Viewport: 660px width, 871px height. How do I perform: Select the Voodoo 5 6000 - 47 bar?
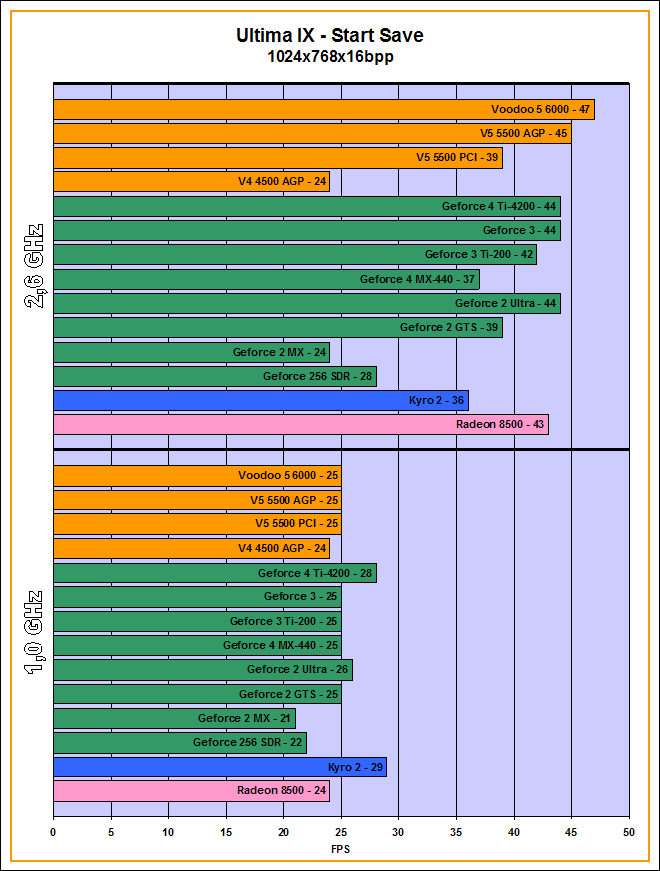323,109
